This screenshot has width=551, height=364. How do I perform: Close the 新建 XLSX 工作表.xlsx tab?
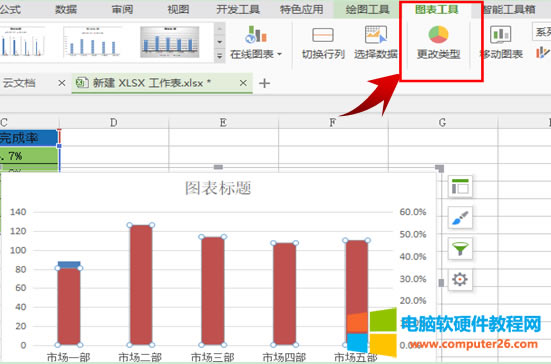(x=243, y=83)
